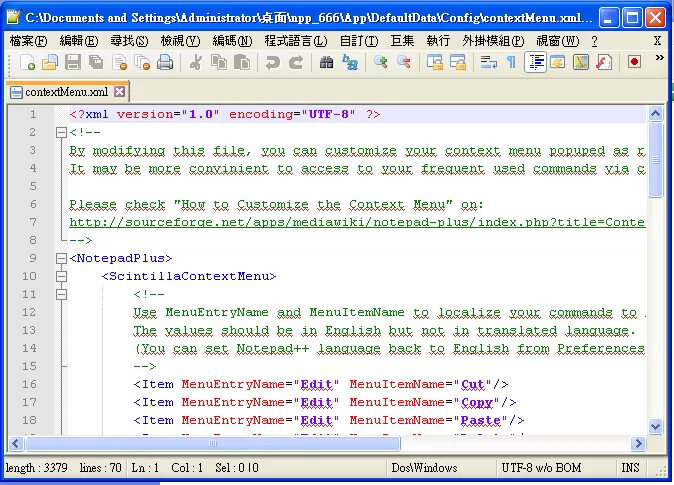This screenshot has width=674, height=485.
Task: Close current document via toolbar Close icon
Action: [119, 62]
